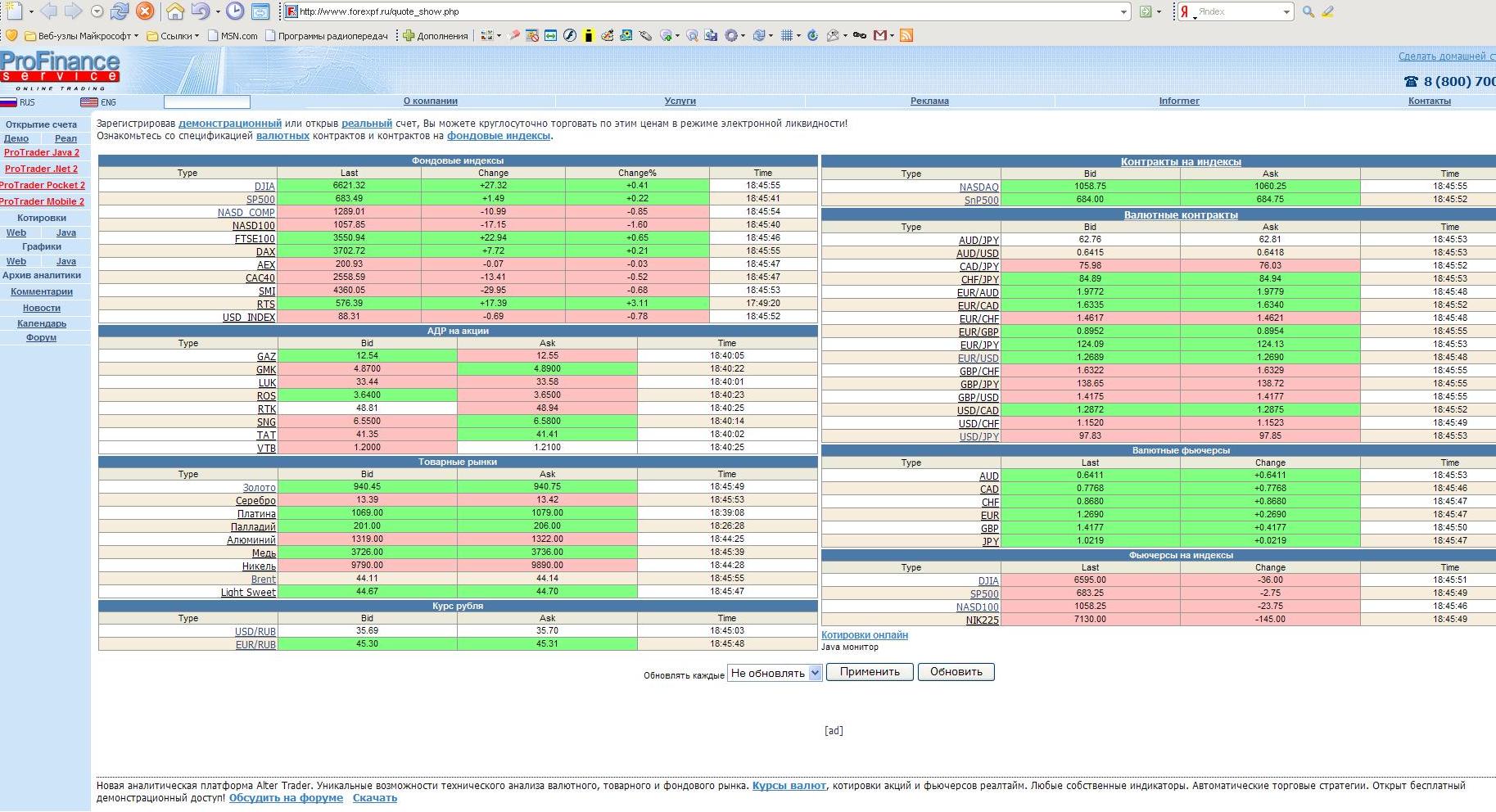The height and width of the screenshot is (812, 1496).
Task: Click the blue grid icon in toolbar
Action: [787, 35]
